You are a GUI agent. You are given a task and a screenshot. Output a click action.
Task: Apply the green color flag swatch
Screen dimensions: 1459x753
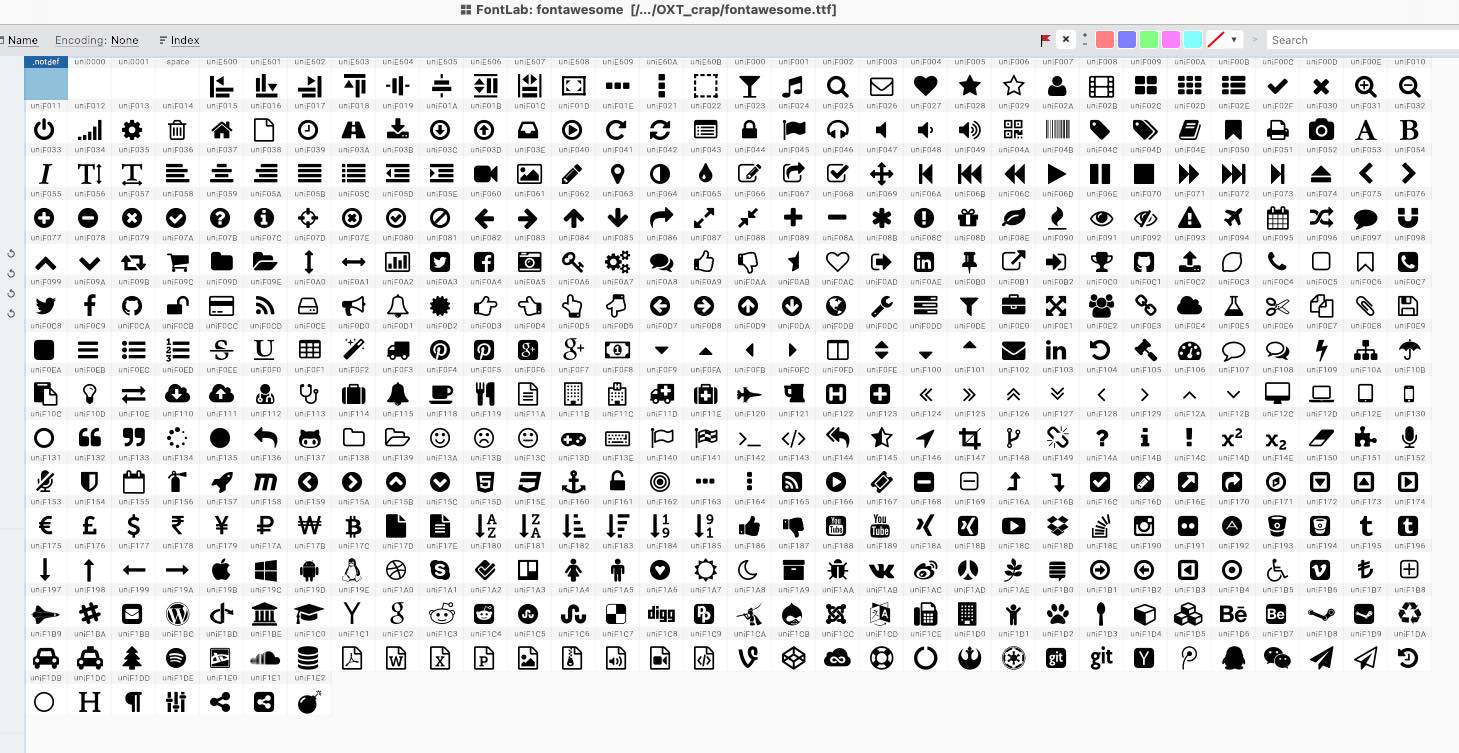(1149, 40)
